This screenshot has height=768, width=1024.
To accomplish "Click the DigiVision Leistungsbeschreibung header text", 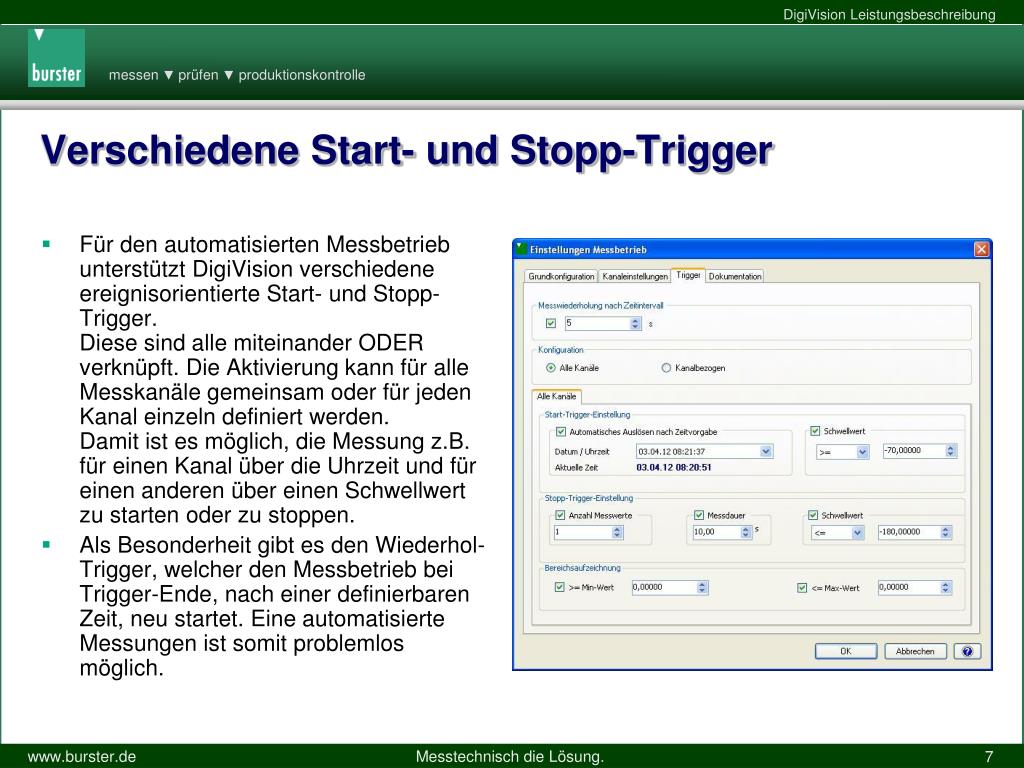I will (889, 14).
